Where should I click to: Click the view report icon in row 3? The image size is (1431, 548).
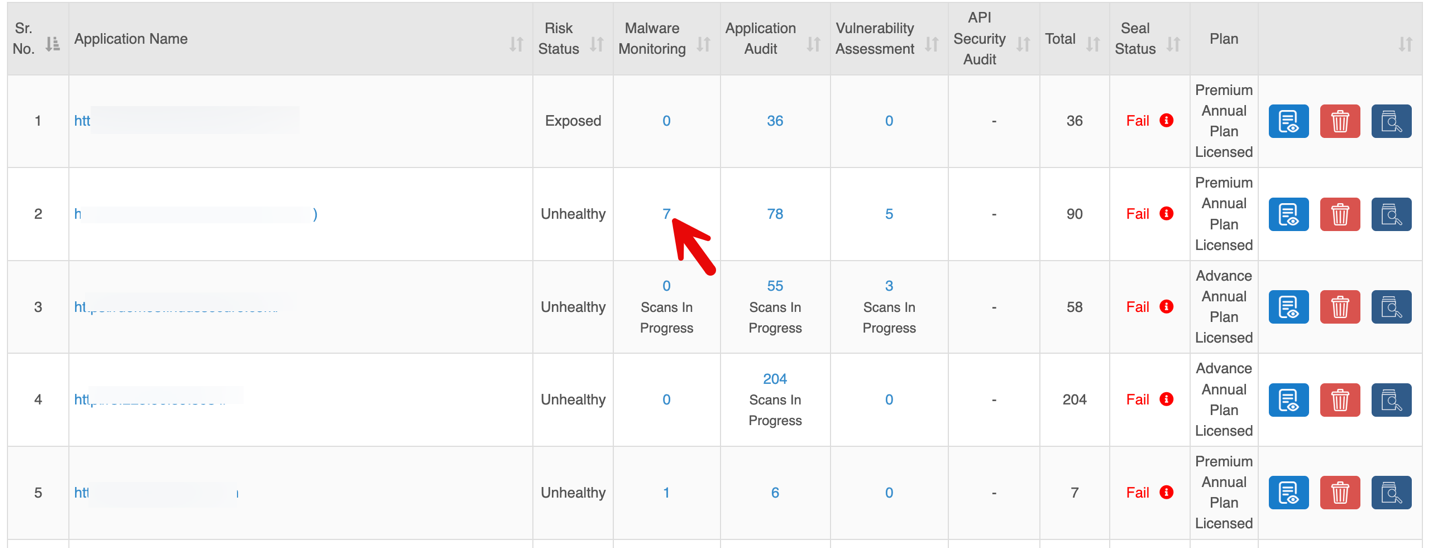tap(1288, 307)
